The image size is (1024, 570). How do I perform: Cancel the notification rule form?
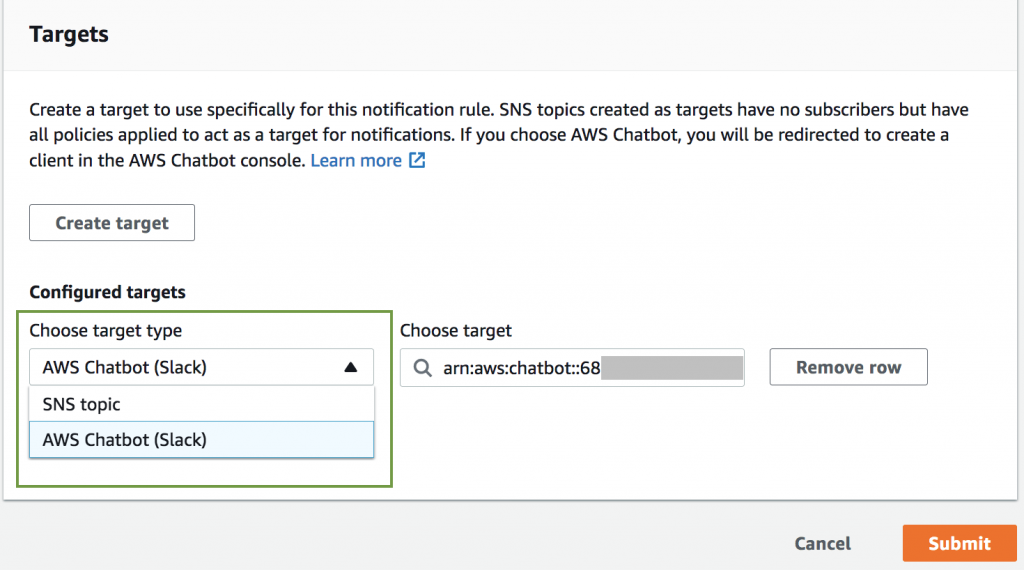[822, 543]
